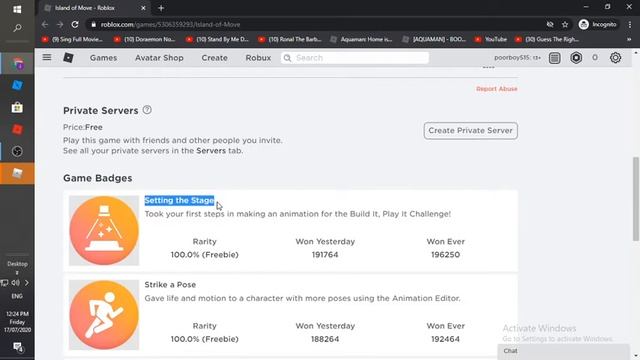The width and height of the screenshot is (640, 360).
Task: Open the Strike a Pose badge title
Action: click(170, 284)
